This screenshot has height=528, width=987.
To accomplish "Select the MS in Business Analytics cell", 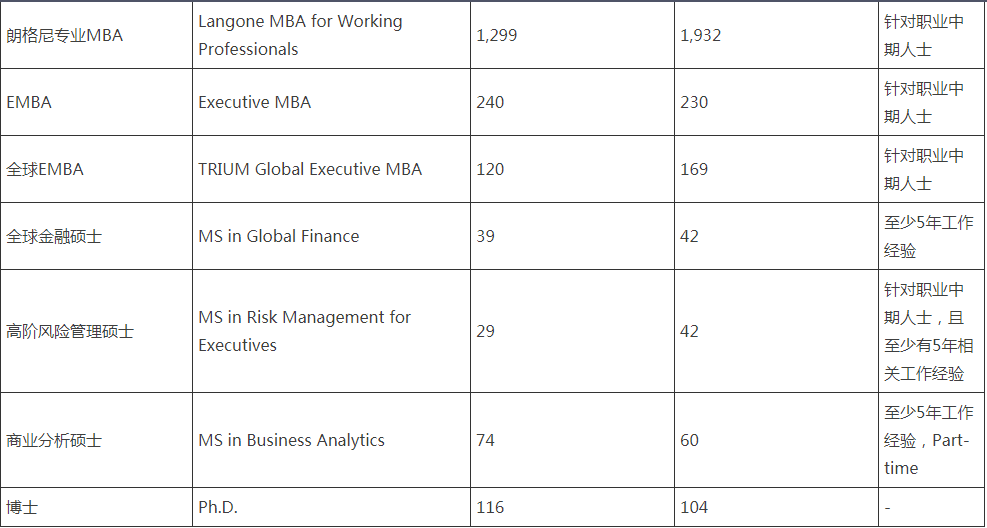I will [x=291, y=440].
